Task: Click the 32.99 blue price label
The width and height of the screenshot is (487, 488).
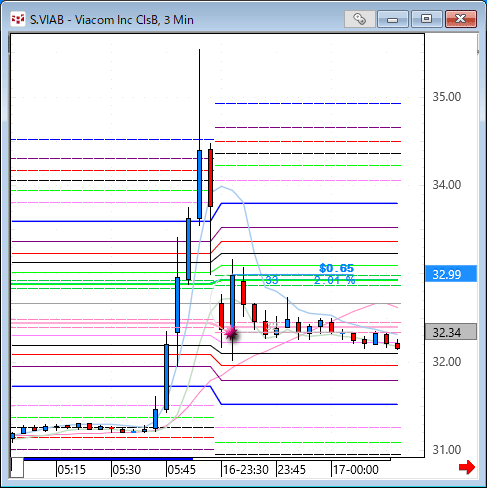Action: (451, 274)
